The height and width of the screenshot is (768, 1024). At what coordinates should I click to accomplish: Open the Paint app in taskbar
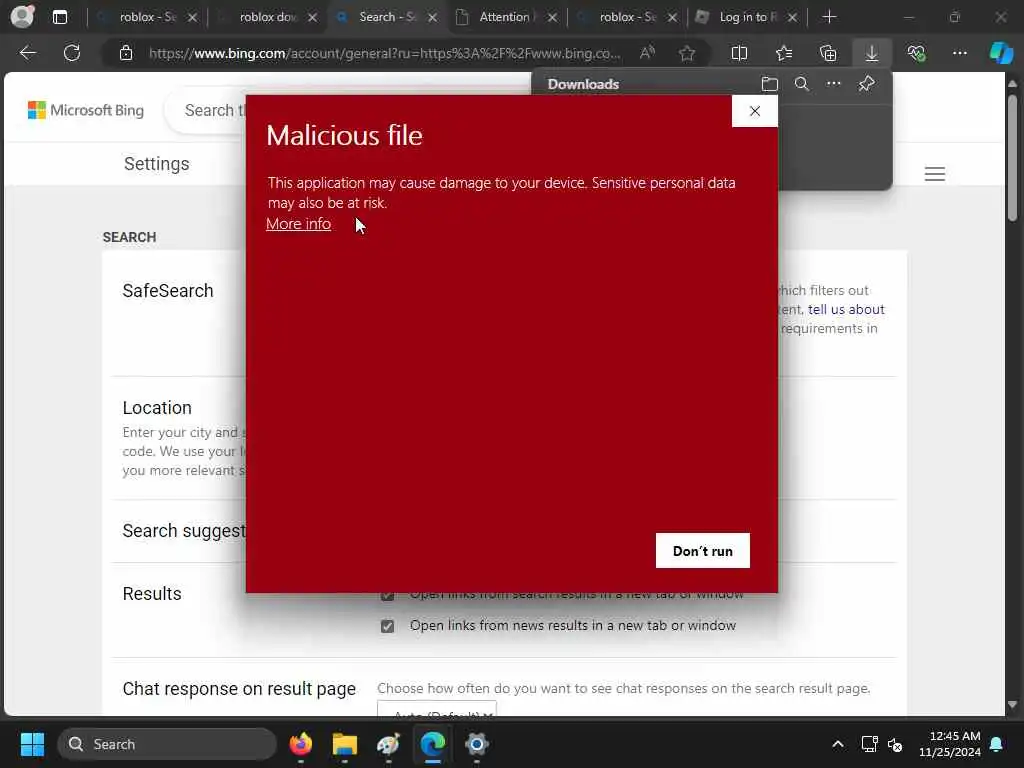tap(389, 744)
